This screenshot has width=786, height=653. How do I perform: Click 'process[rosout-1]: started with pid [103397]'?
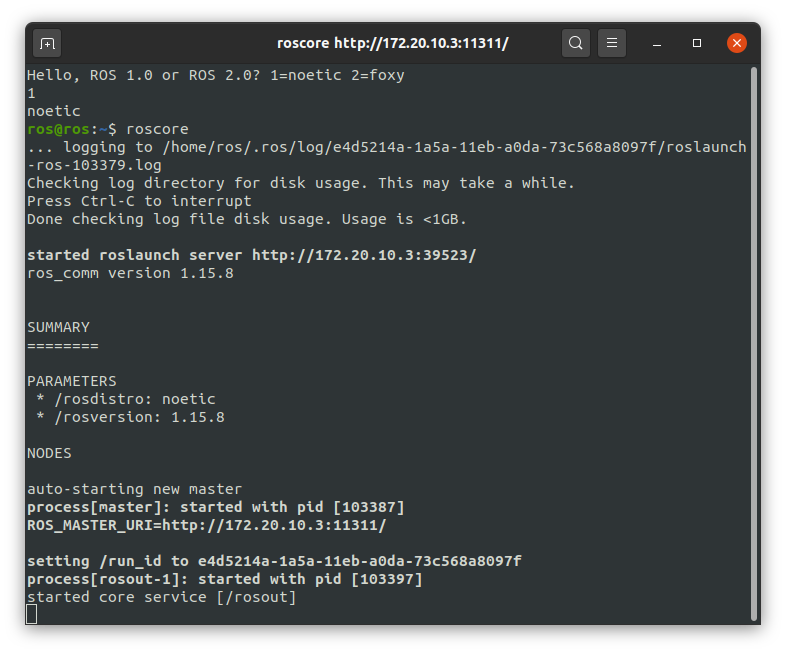[225, 579]
